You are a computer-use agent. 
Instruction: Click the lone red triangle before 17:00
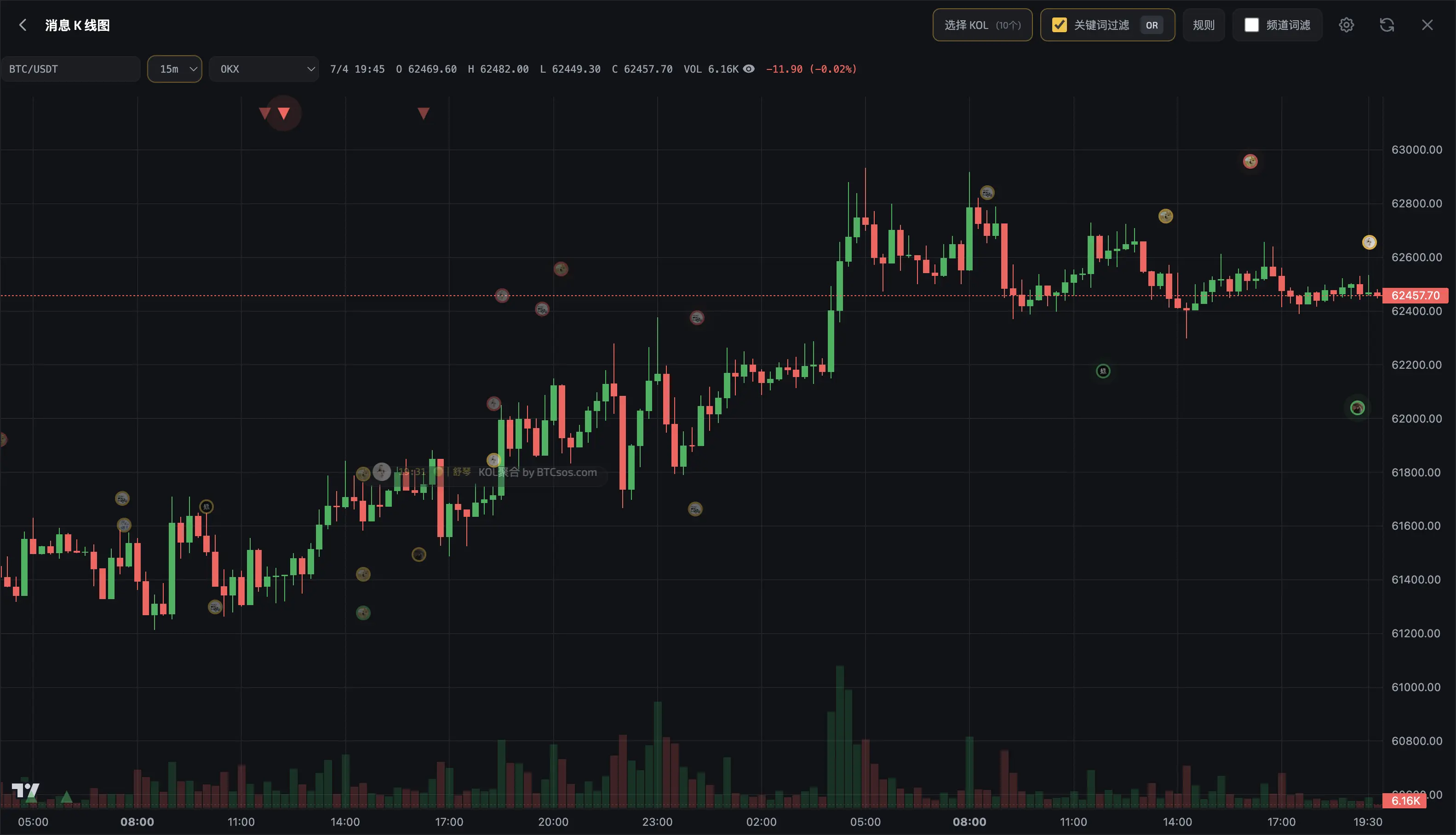tap(423, 114)
